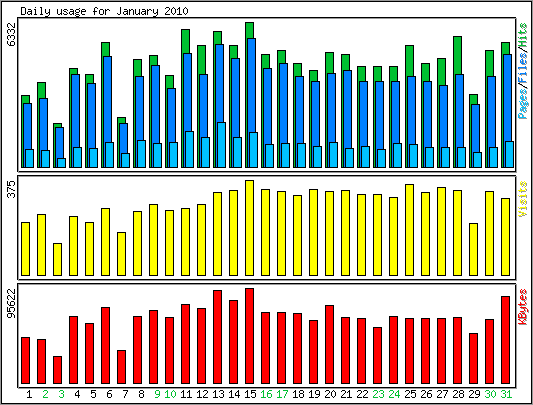Click the "Daily usage for January 2010" title
Screen dimensions: 533x405
pos(104,11)
